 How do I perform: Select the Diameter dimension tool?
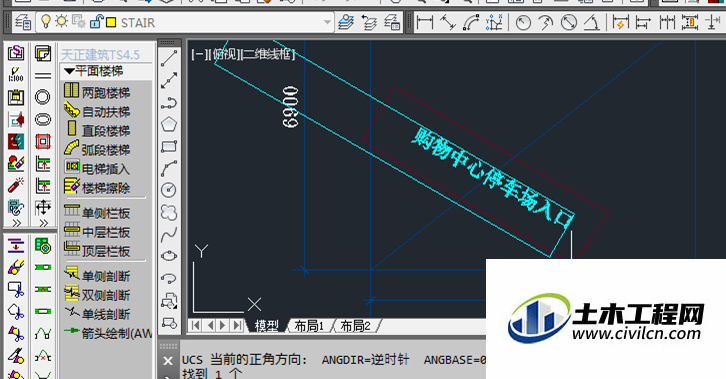pyautogui.click(x=569, y=22)
